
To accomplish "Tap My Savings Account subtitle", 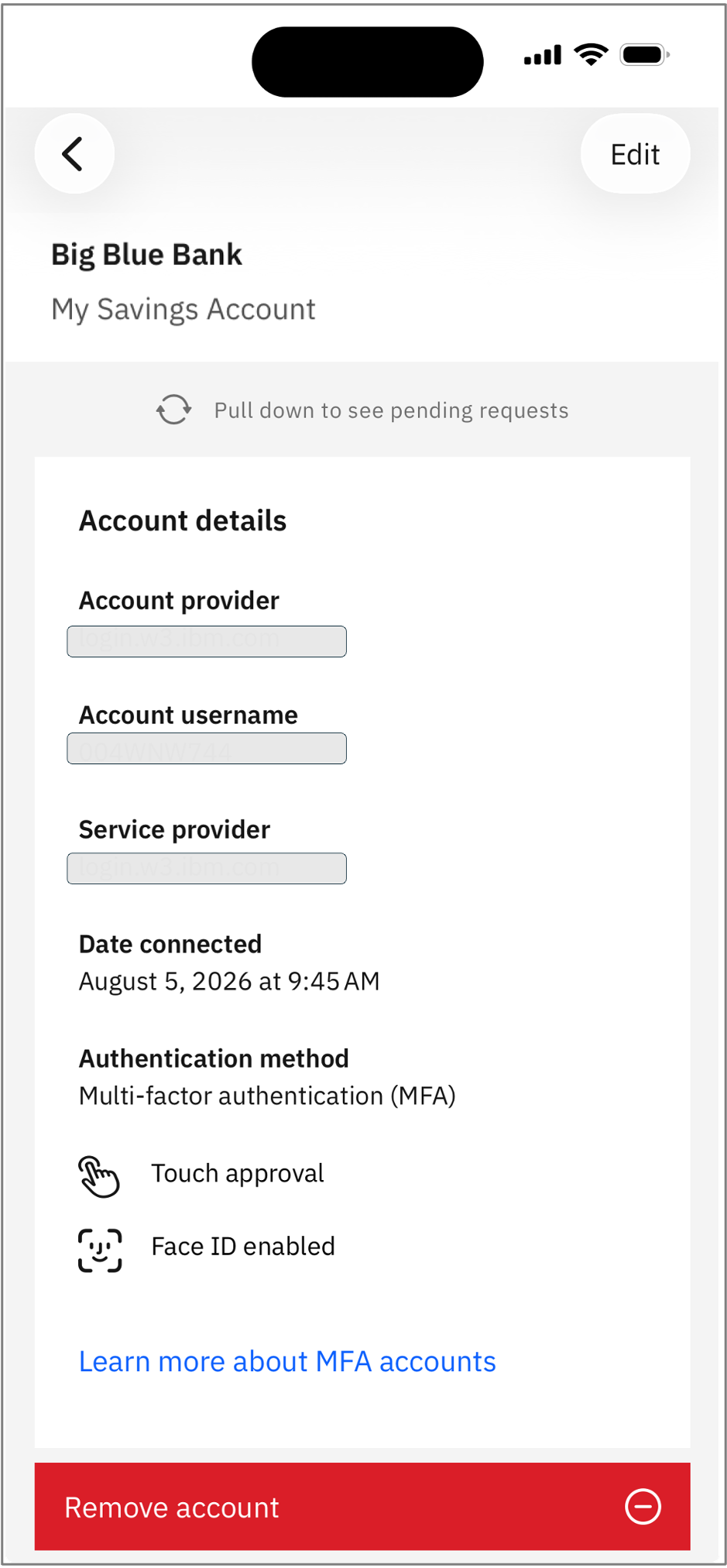I will (x=183, y=310).
